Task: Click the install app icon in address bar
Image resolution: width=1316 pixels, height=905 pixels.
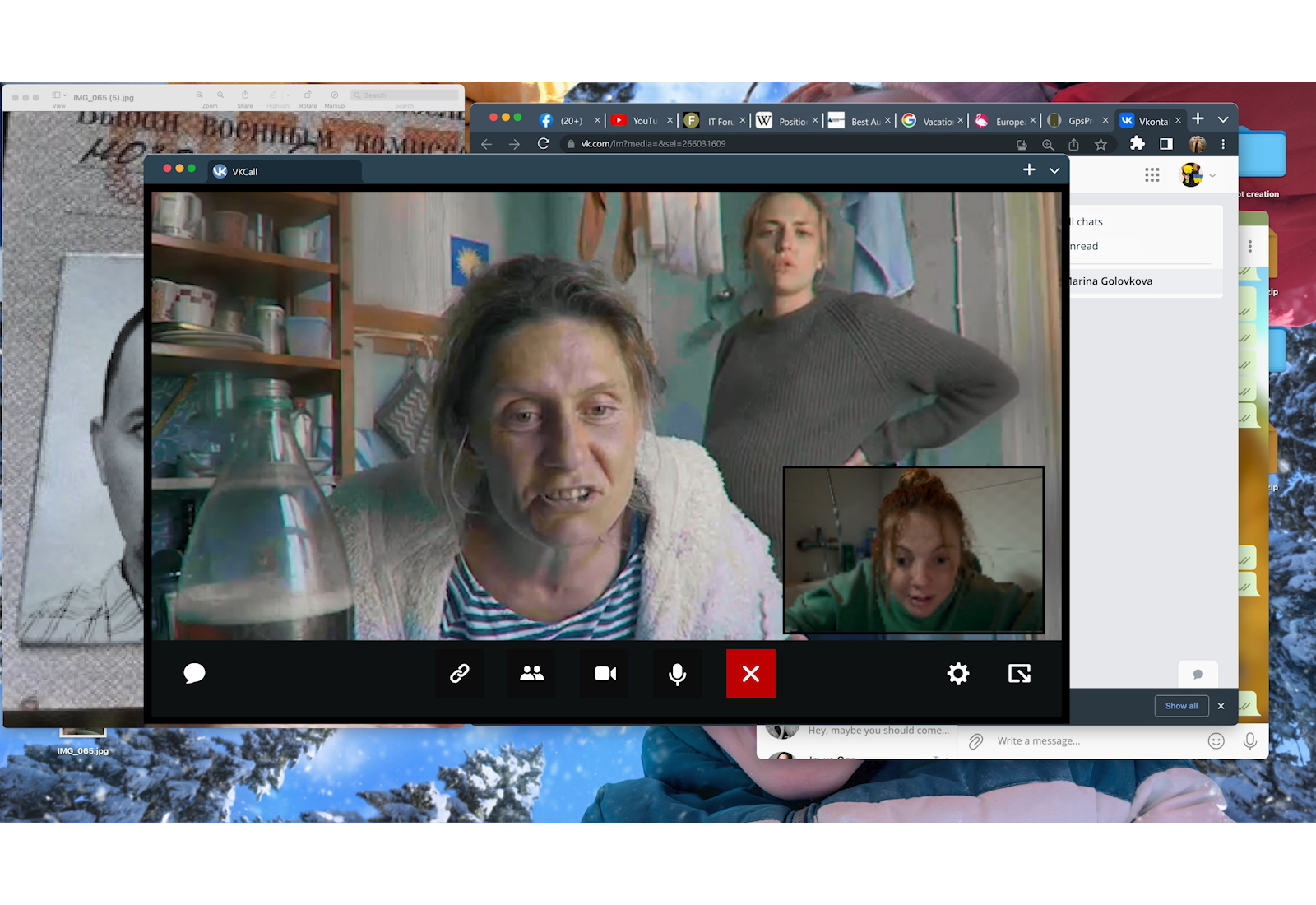Action: click(1022, 144)
